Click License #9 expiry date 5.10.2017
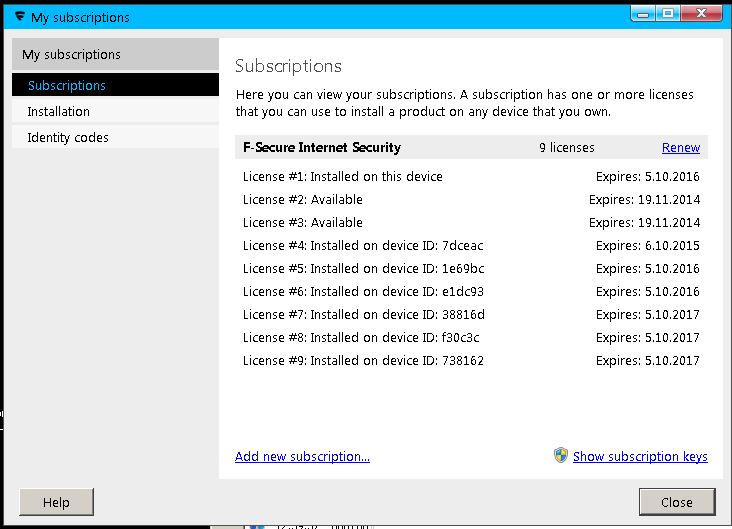This screenshot has width=732, height=529. click(x=648, y=360)
